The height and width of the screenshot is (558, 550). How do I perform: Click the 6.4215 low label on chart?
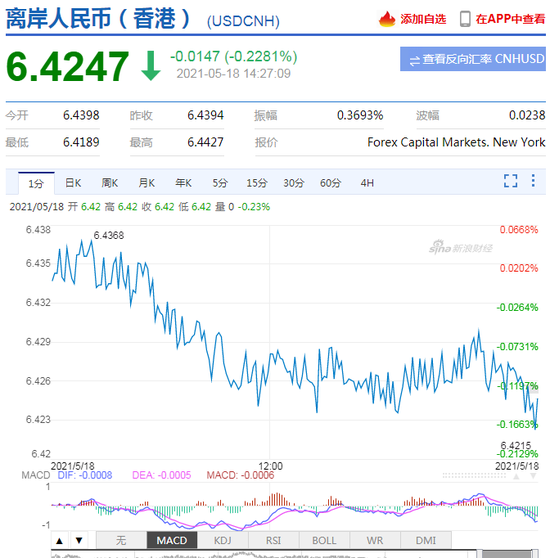515,445
